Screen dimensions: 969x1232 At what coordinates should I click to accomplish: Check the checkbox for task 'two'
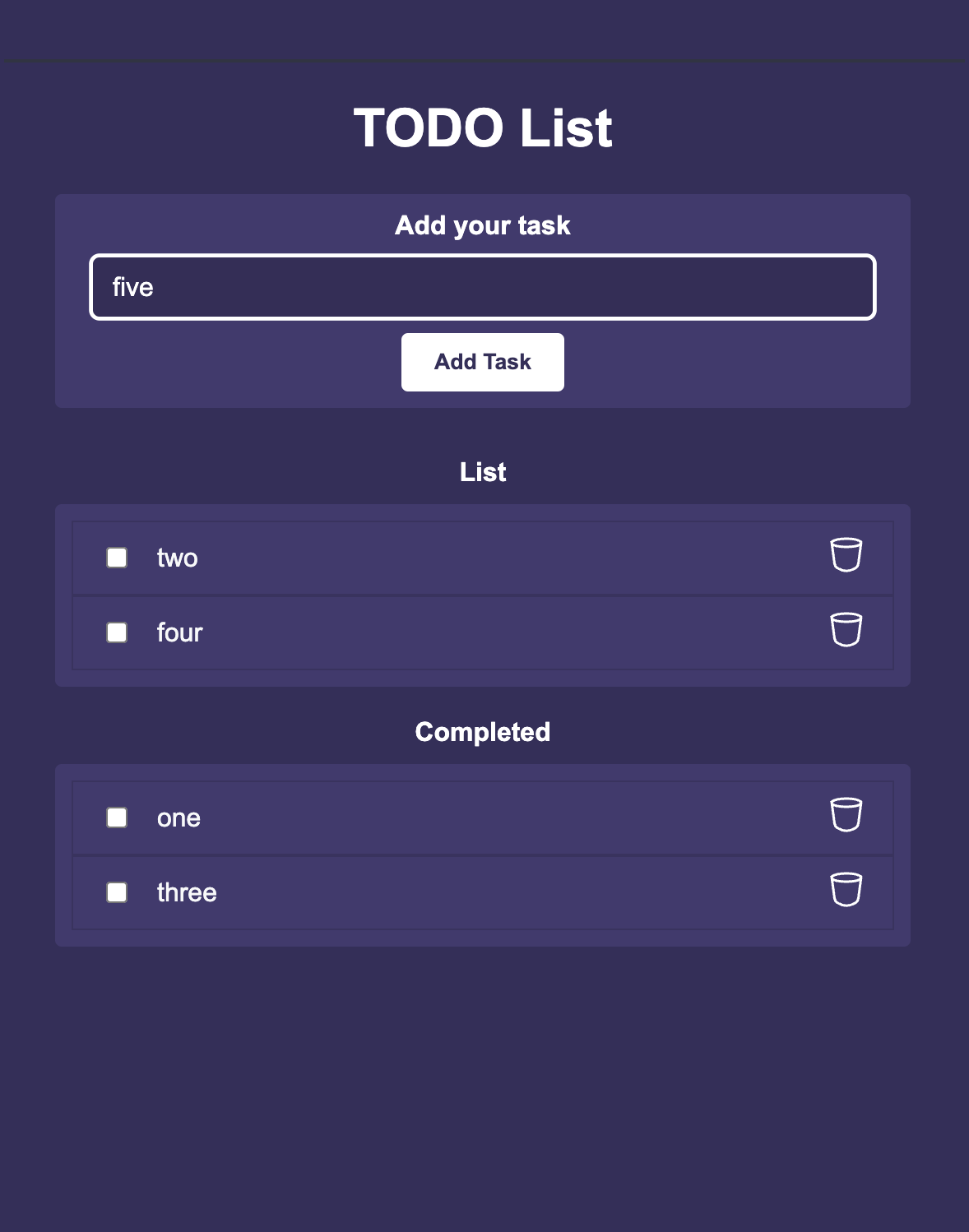117,558
